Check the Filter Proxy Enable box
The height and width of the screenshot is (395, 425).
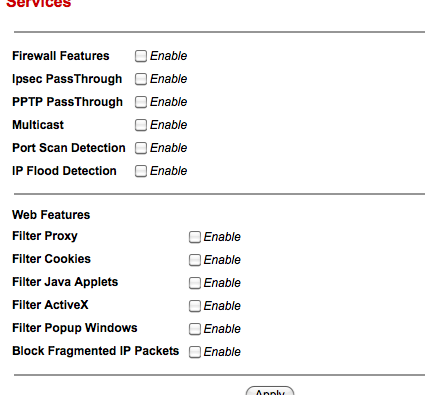(195, 237)
